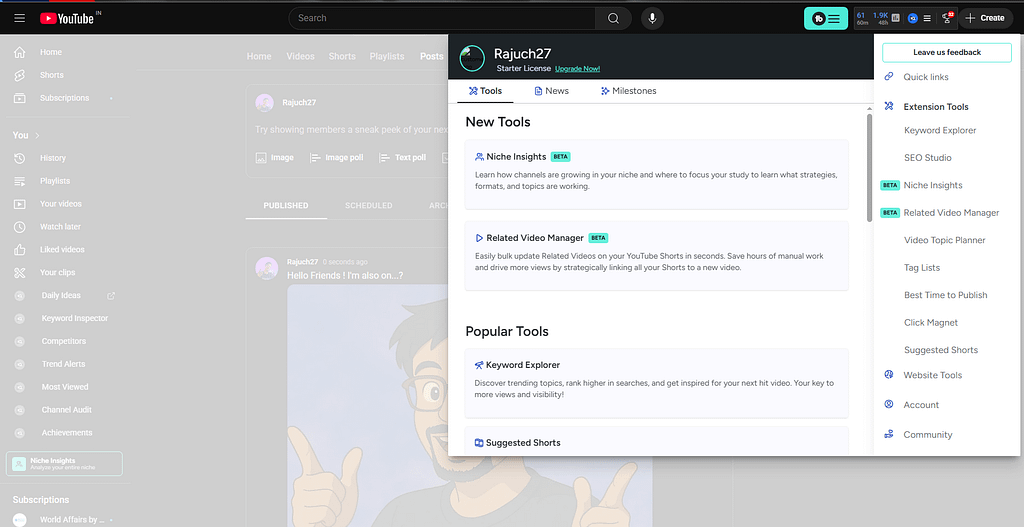The width and height of the screenshot is (1024, 527).
Task: Select the Tools tab in TubeBuddy
Action: [485, 91]
